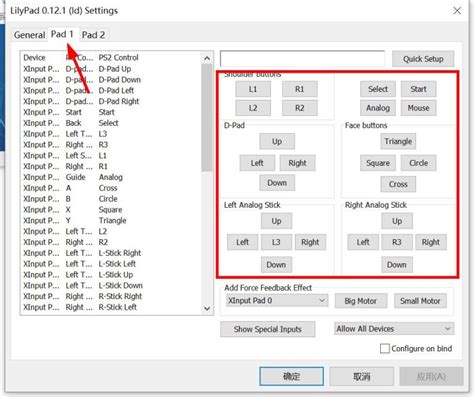
Task: Cancel with the 取消 button
Action: coord(362,377)
